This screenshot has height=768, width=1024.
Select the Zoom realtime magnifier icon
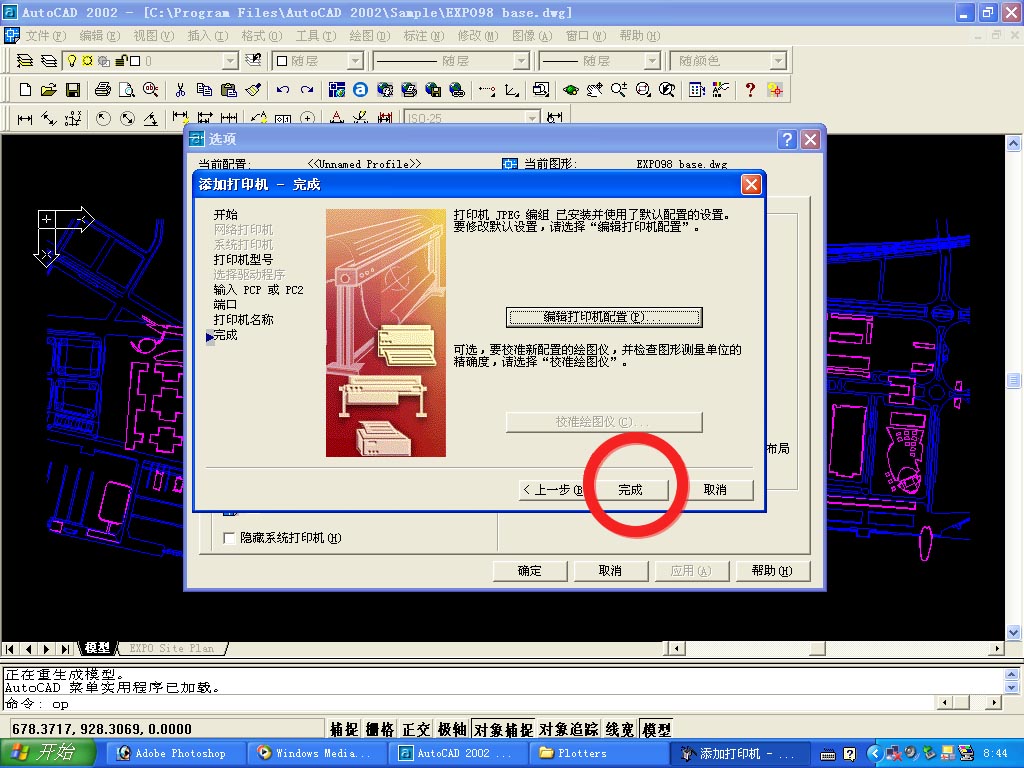pos(618,89)
